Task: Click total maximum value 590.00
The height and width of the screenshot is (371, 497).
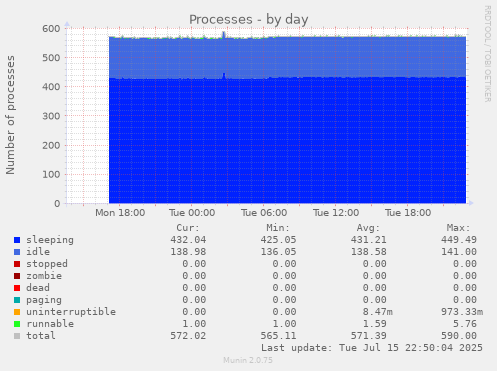Action: click(459, 336)
